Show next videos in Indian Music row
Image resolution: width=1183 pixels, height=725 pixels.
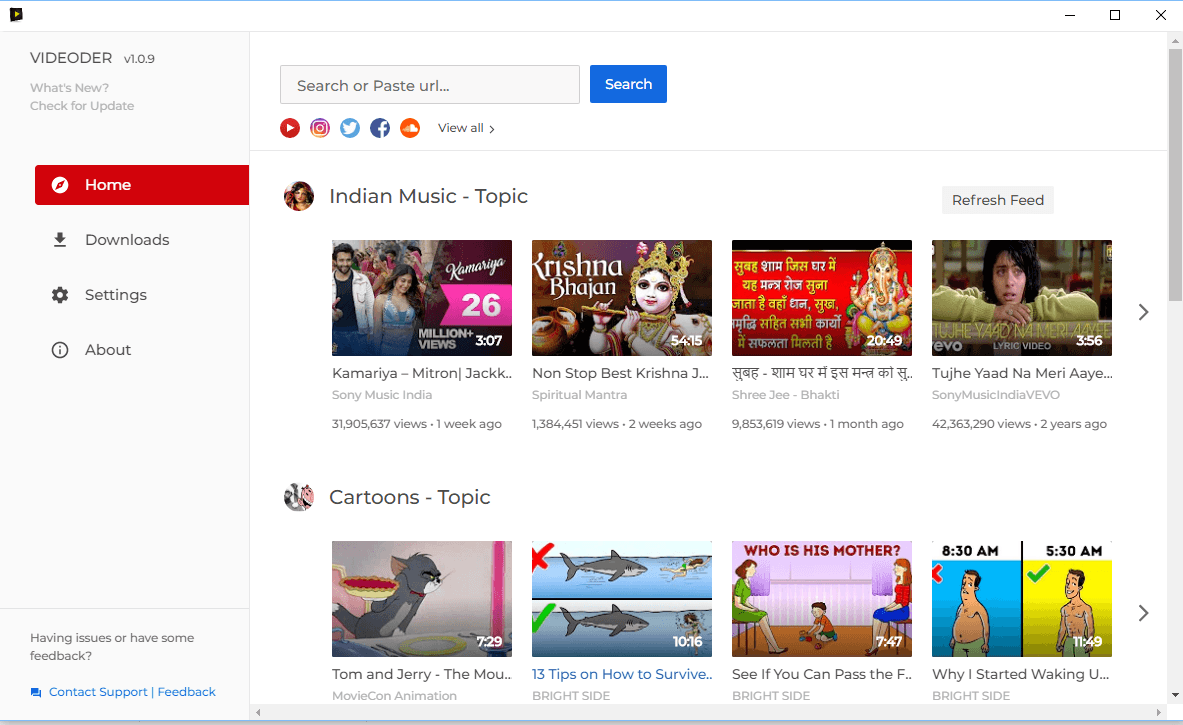(x=1143, y=312)
